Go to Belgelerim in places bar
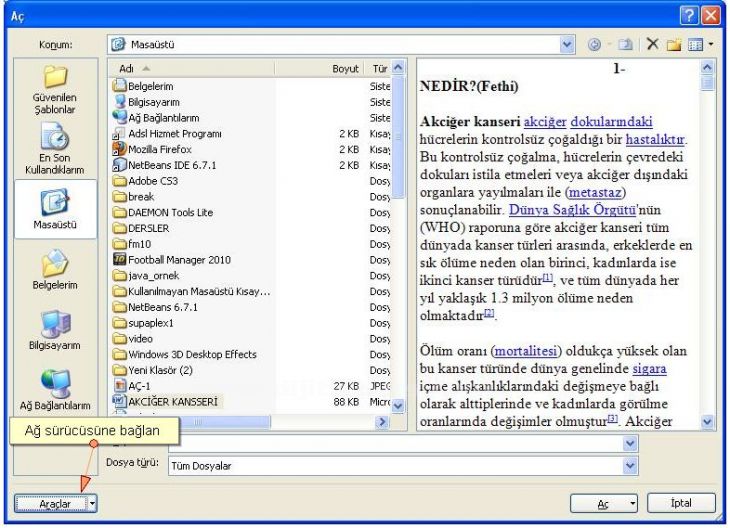The height and width of the screenshot is (528, 730). (55, 270)
